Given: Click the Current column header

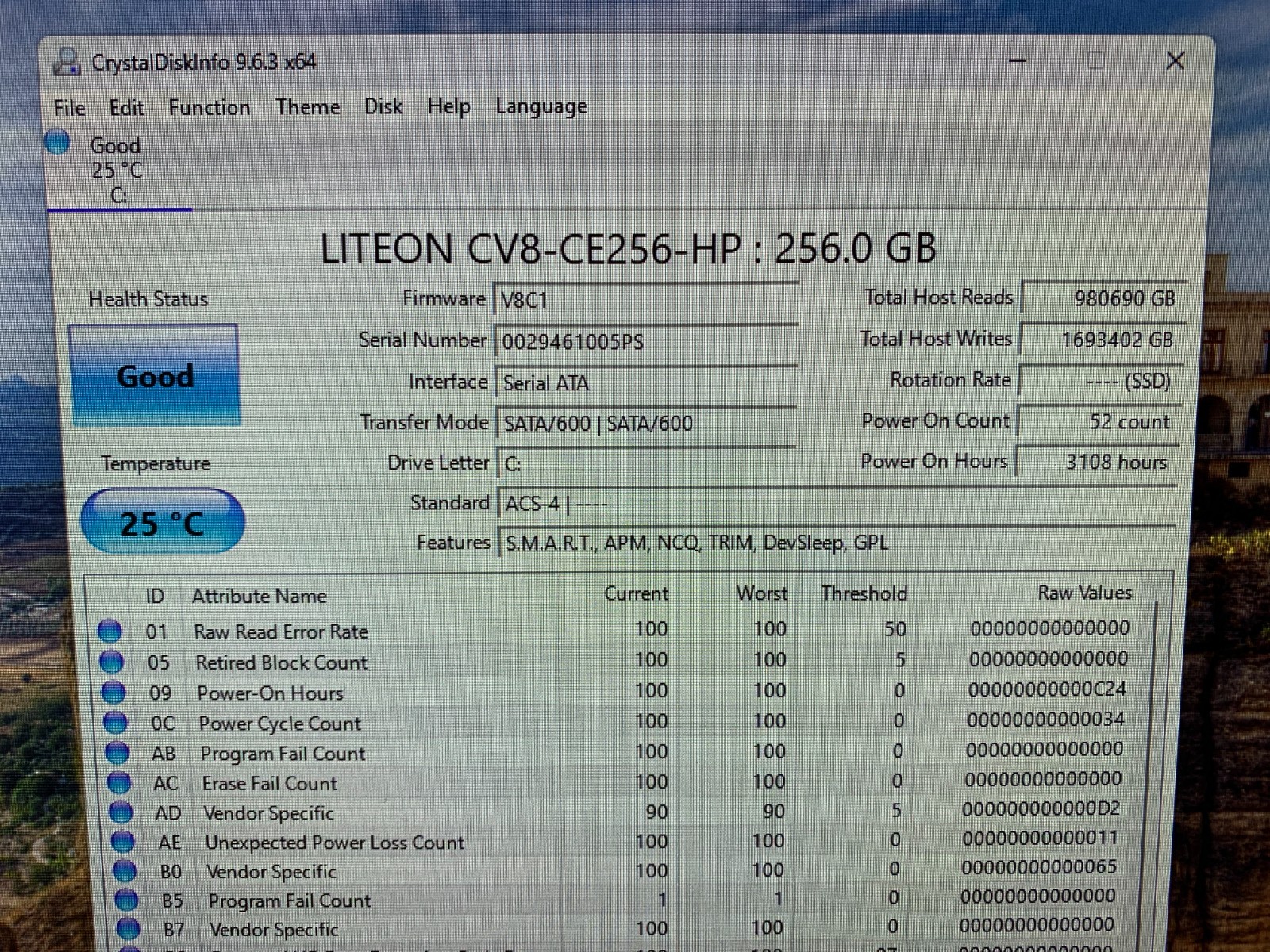Looking at the screenshot, I should (636, 593).
